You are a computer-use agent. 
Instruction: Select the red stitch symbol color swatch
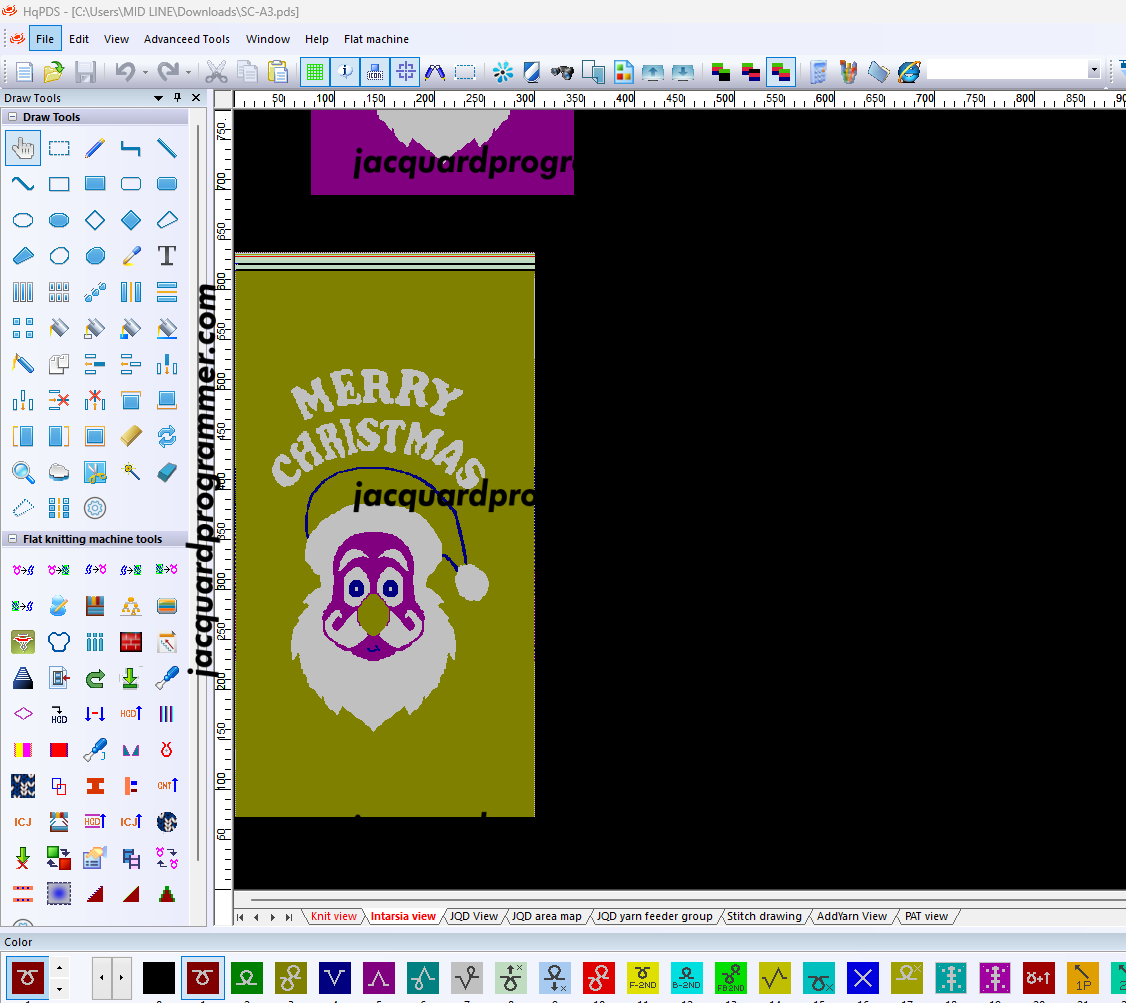tap(598, 977)
